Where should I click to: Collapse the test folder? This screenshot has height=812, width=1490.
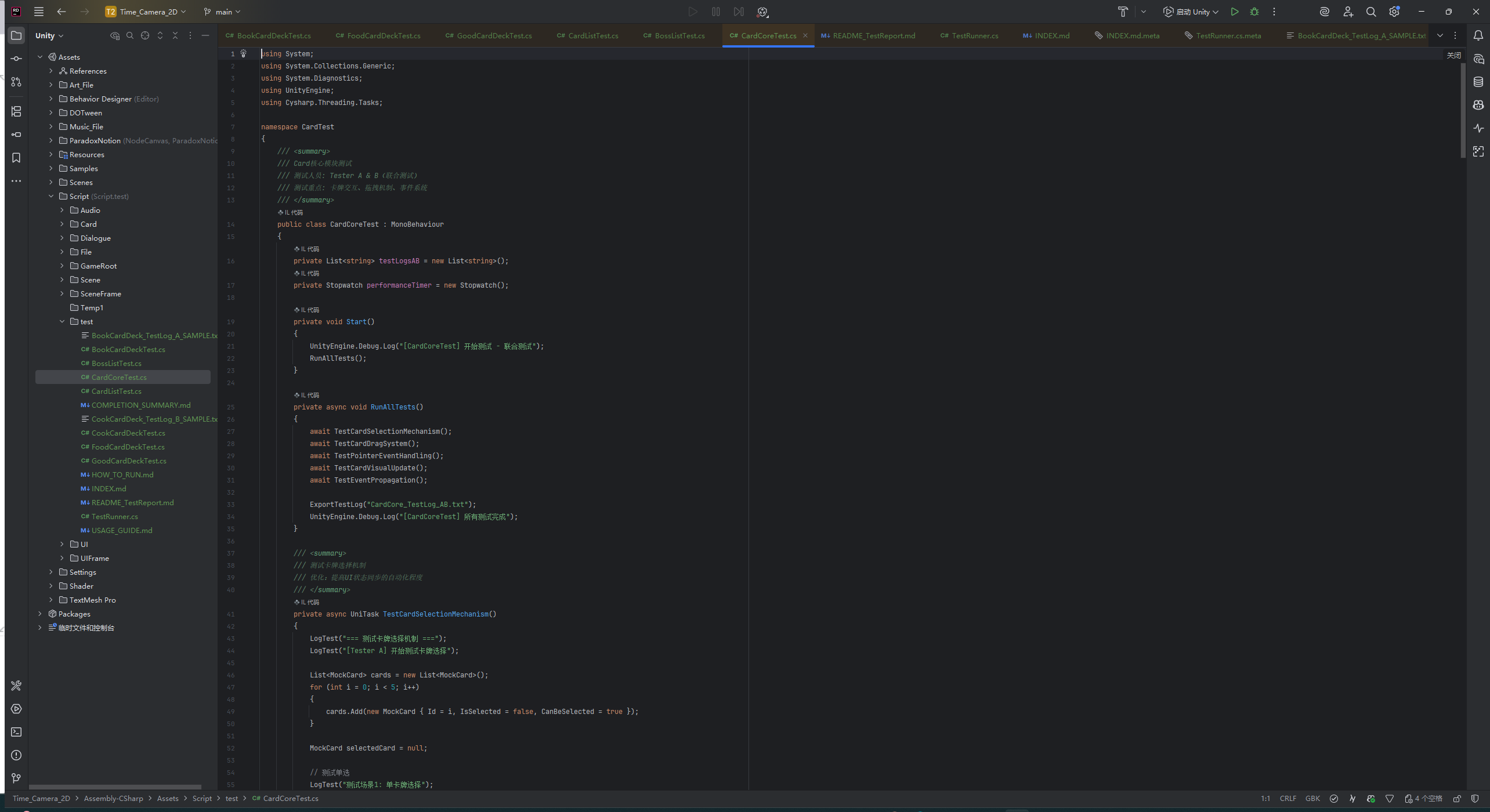coord(62,321)
